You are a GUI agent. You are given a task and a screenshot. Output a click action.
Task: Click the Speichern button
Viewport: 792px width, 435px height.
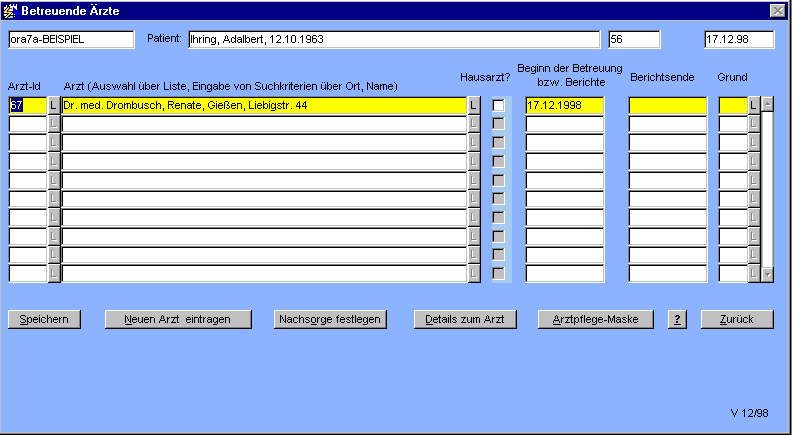(44, 319)
